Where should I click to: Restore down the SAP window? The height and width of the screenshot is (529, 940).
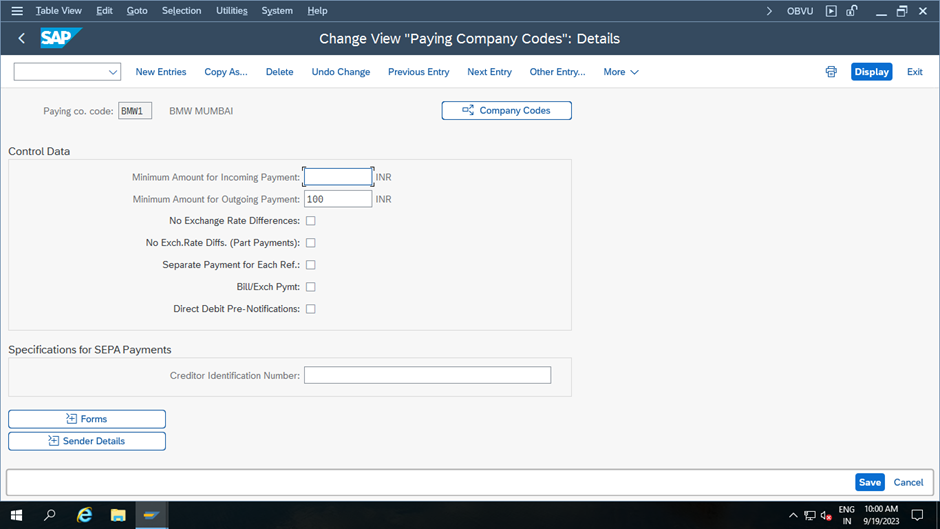pos(902,11)
